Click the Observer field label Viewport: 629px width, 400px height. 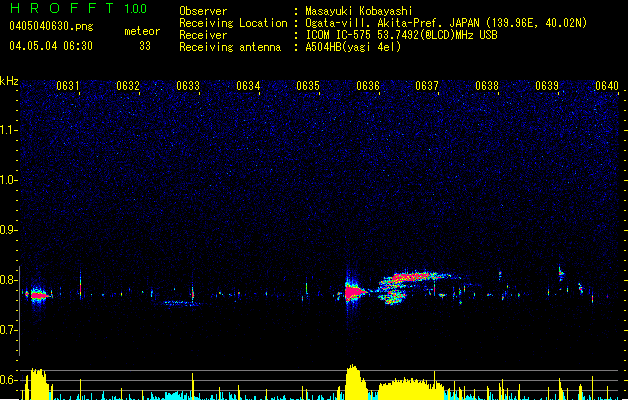pyautogui.click(x=203, y=11)
